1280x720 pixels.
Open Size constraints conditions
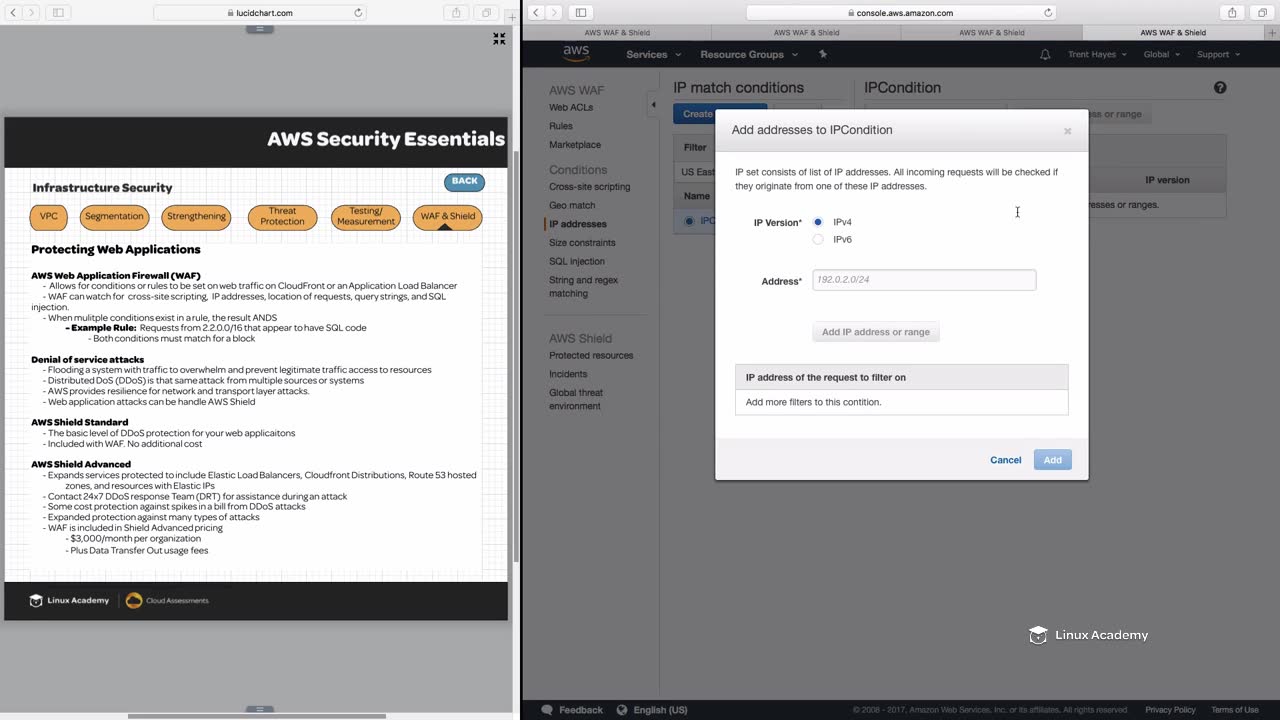582,243
